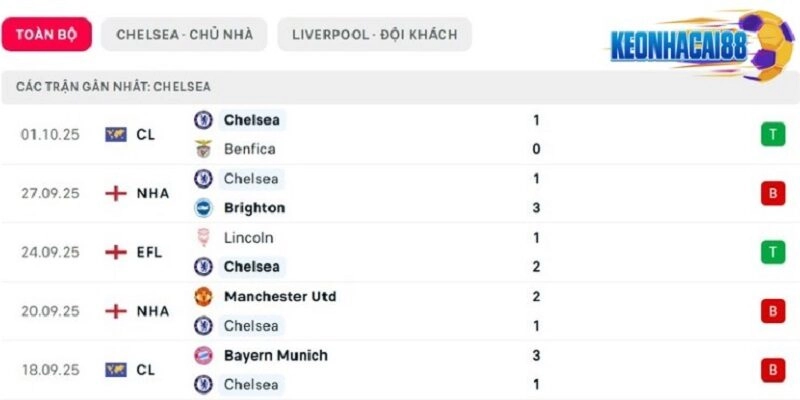Image resolution: width=800 pixels, height=400 pixels.
Task: Click Chelsea crest in Benfica match row
Action: coord(203,120)
